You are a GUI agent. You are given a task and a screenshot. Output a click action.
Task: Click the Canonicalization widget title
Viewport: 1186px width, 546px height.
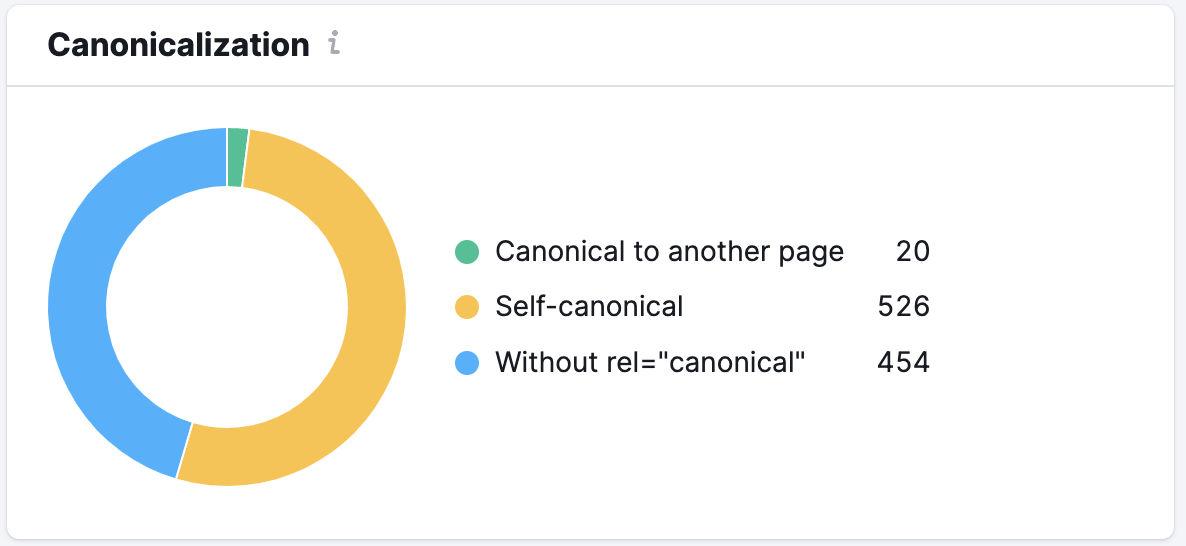point(179,45)
